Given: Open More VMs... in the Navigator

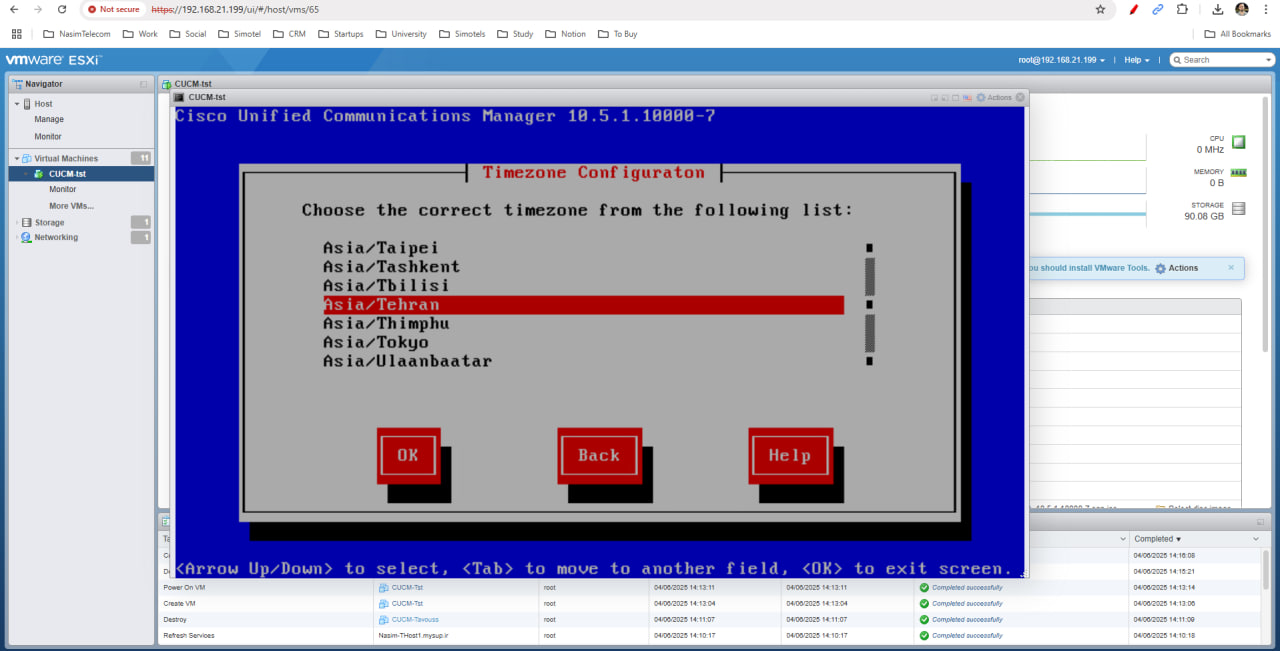Looking at the screenshot, I should tap(71, 206).
